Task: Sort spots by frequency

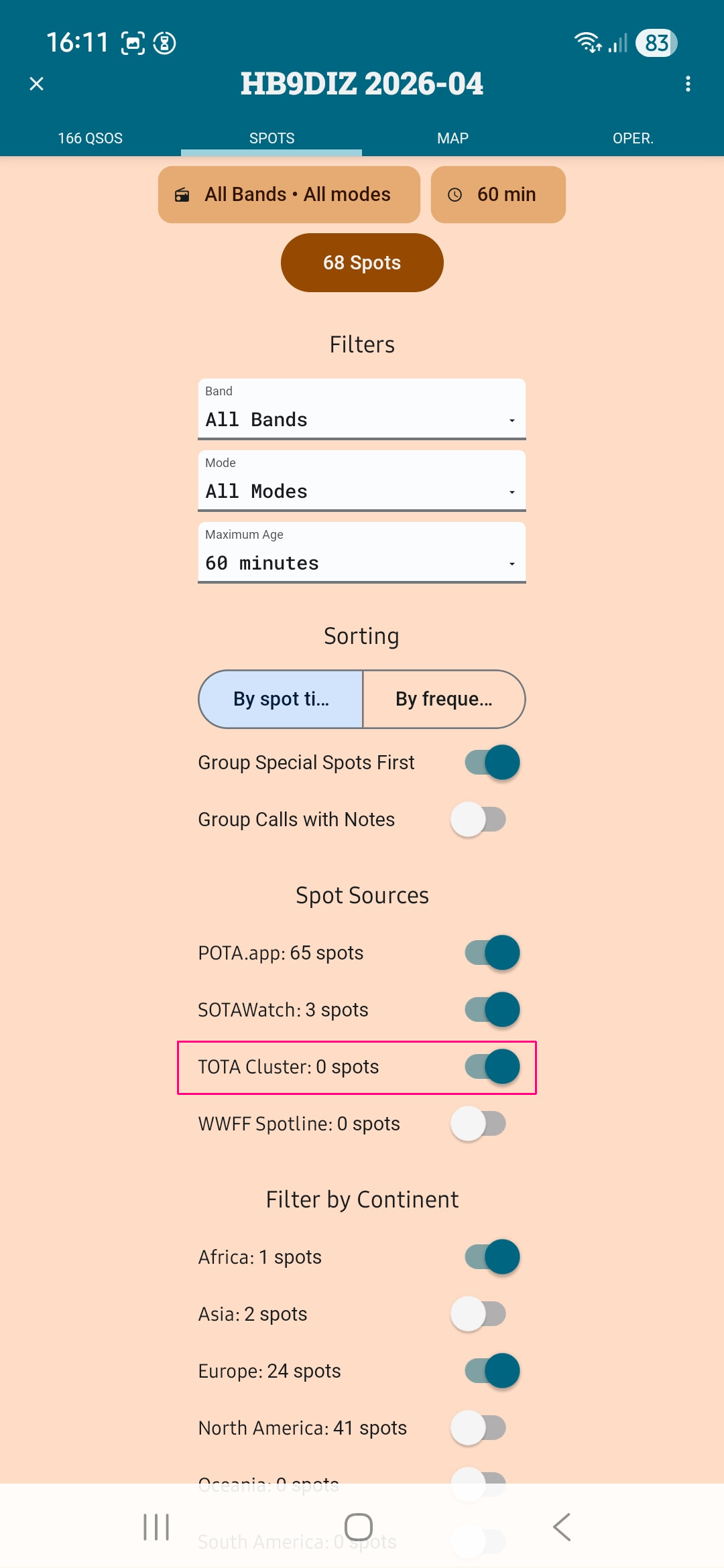Action: coord(444,699)
